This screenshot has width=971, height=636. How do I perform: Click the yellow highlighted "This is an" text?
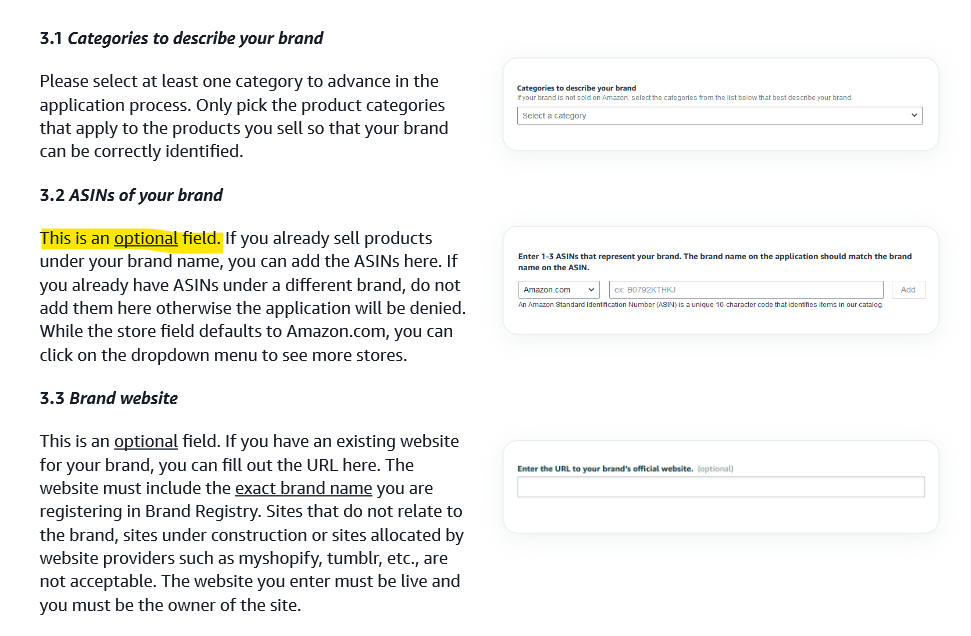coord(75,238)
